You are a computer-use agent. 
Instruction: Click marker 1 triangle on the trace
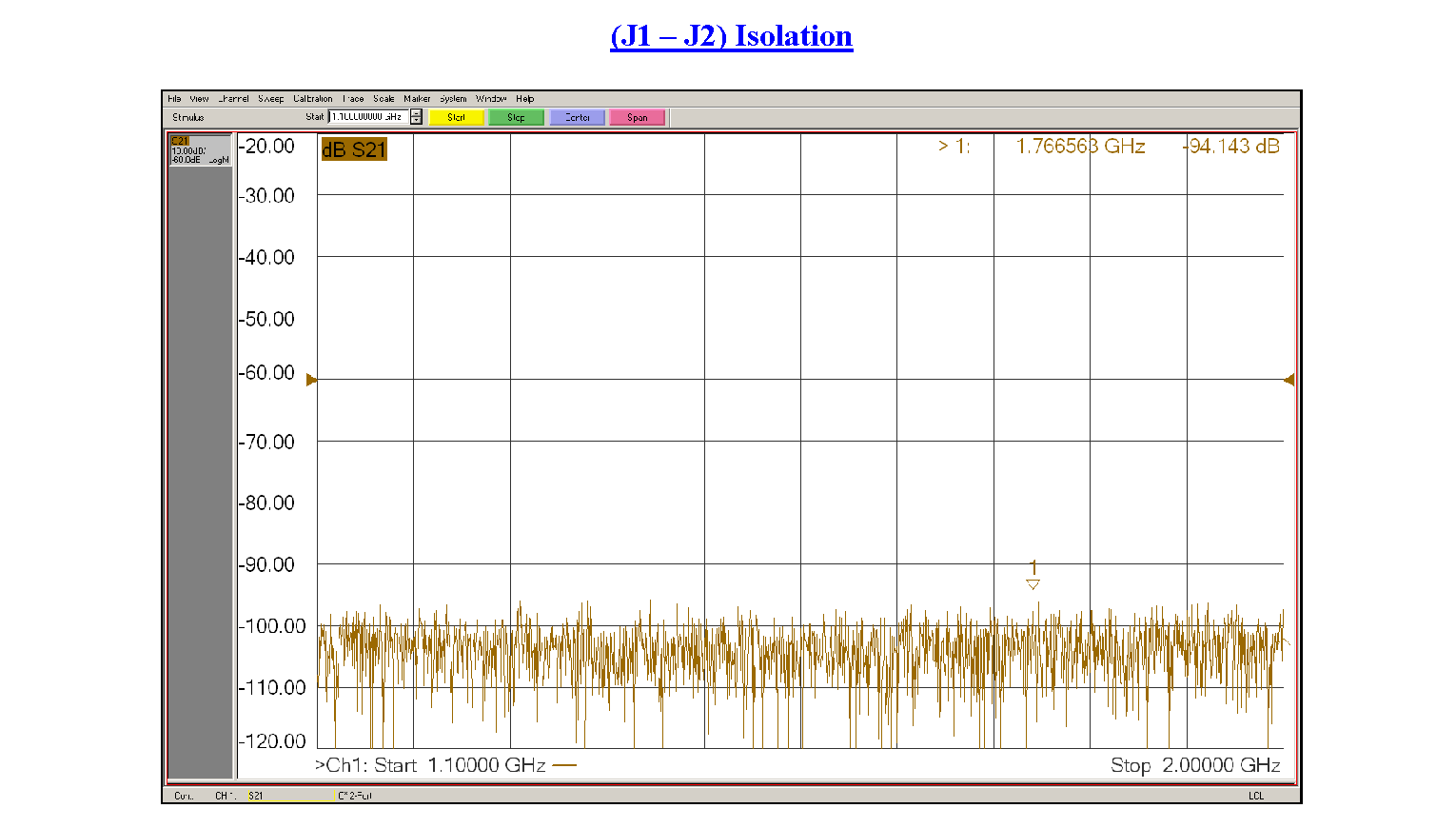pos(1033,583)
